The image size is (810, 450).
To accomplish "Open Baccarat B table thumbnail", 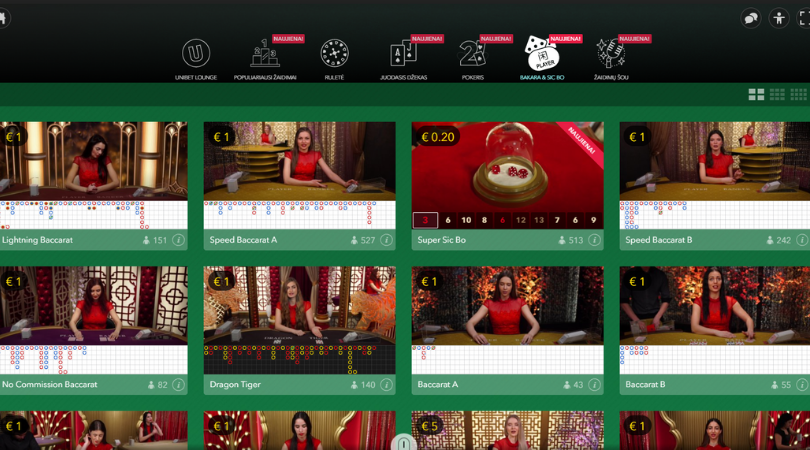I will point(715,306).
